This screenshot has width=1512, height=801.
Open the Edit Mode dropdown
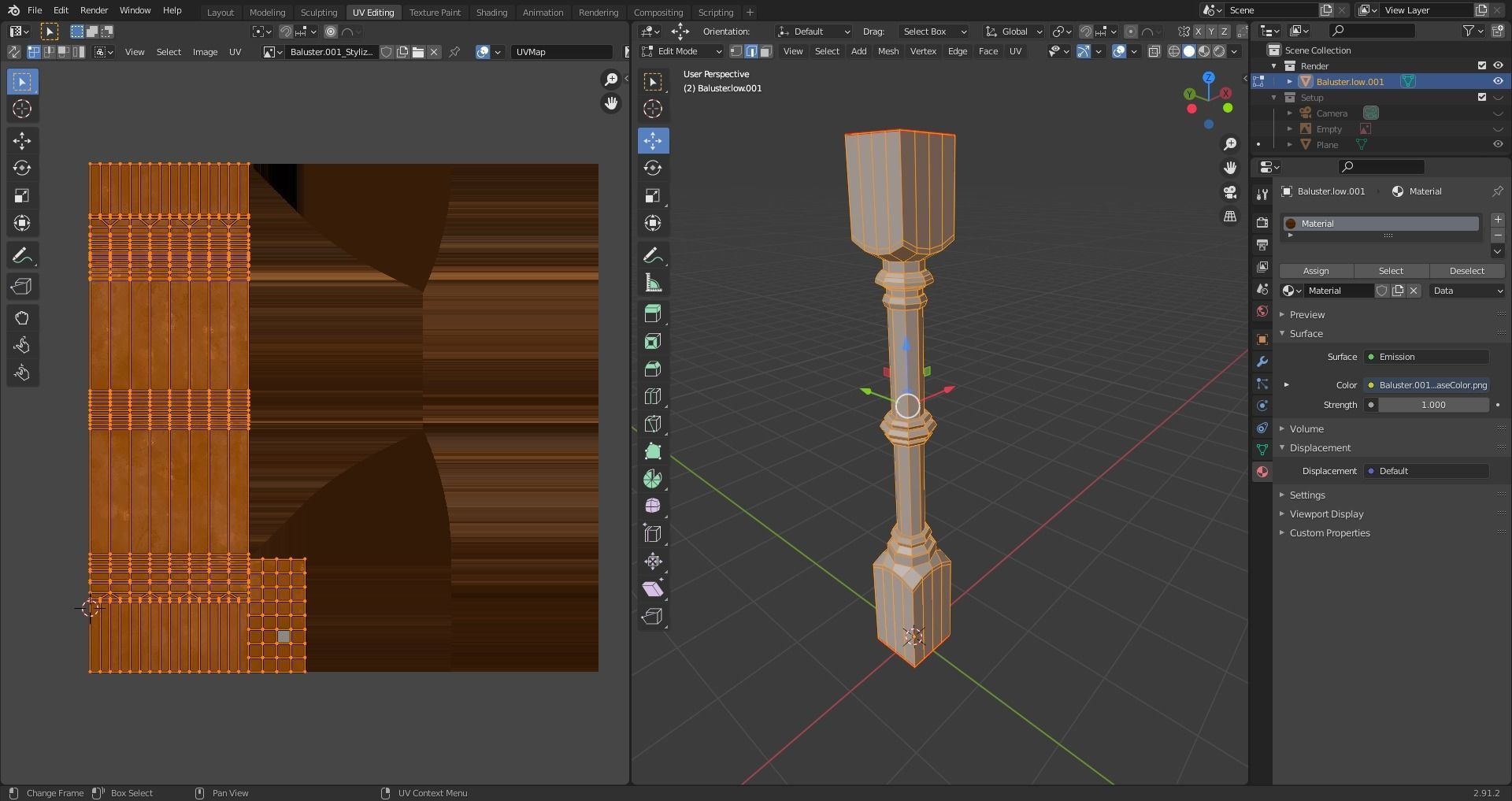[x=681, y=51]
